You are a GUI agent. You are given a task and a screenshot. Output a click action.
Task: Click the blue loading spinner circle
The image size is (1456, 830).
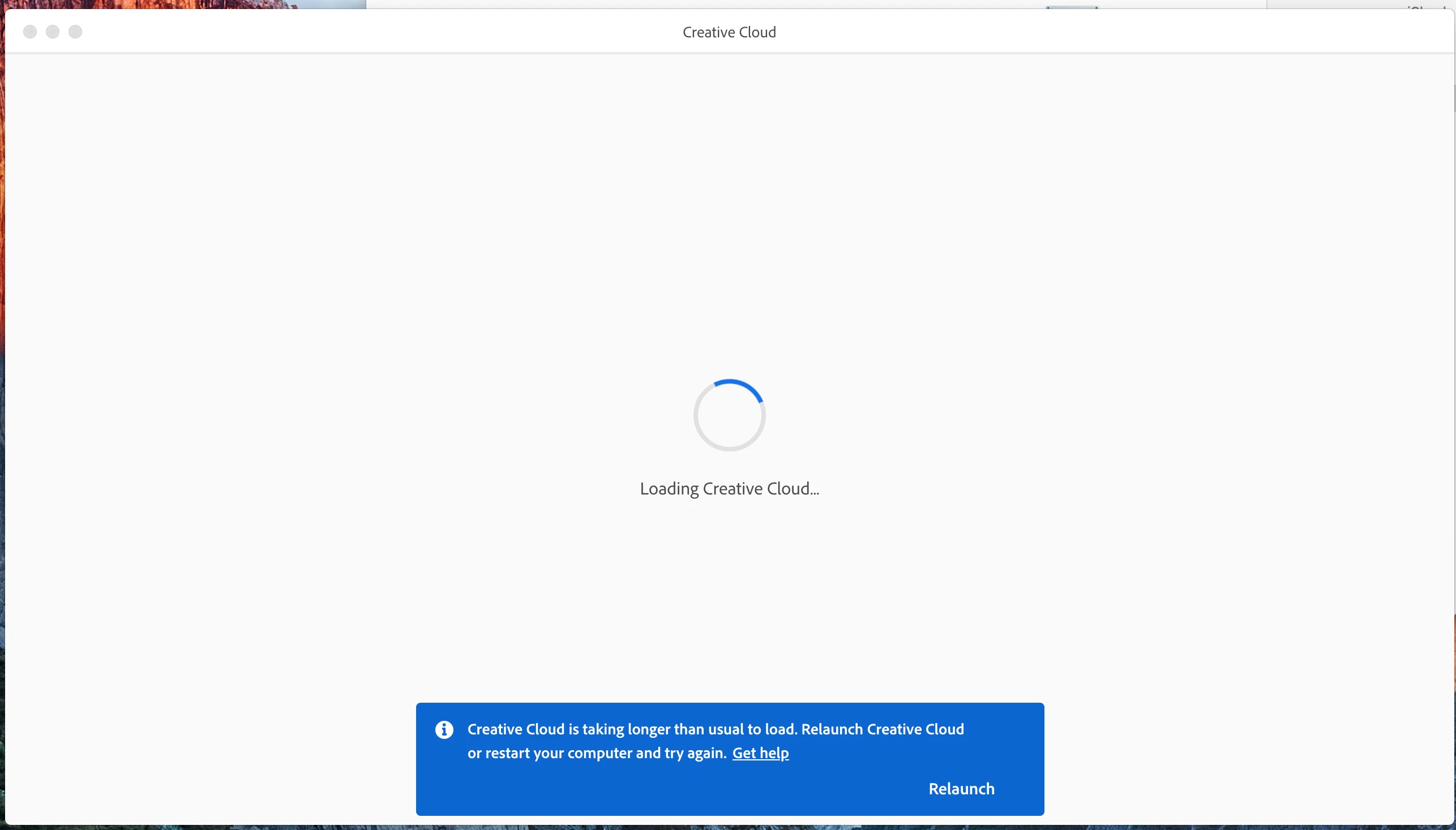point(729,415)
